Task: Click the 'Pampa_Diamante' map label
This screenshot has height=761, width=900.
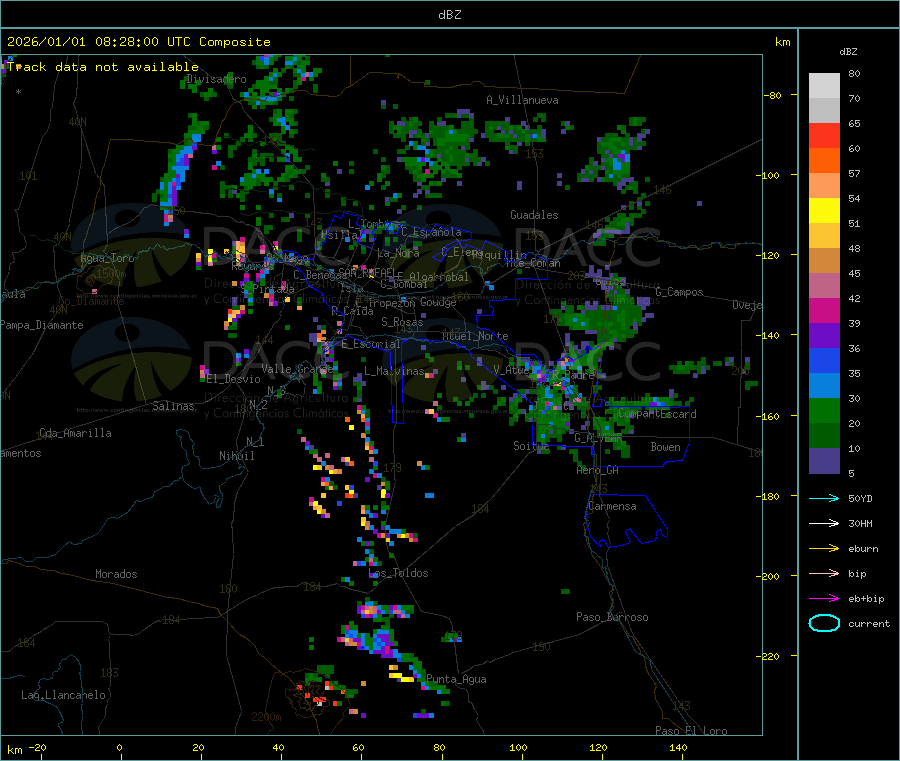Action: (42, 325)
